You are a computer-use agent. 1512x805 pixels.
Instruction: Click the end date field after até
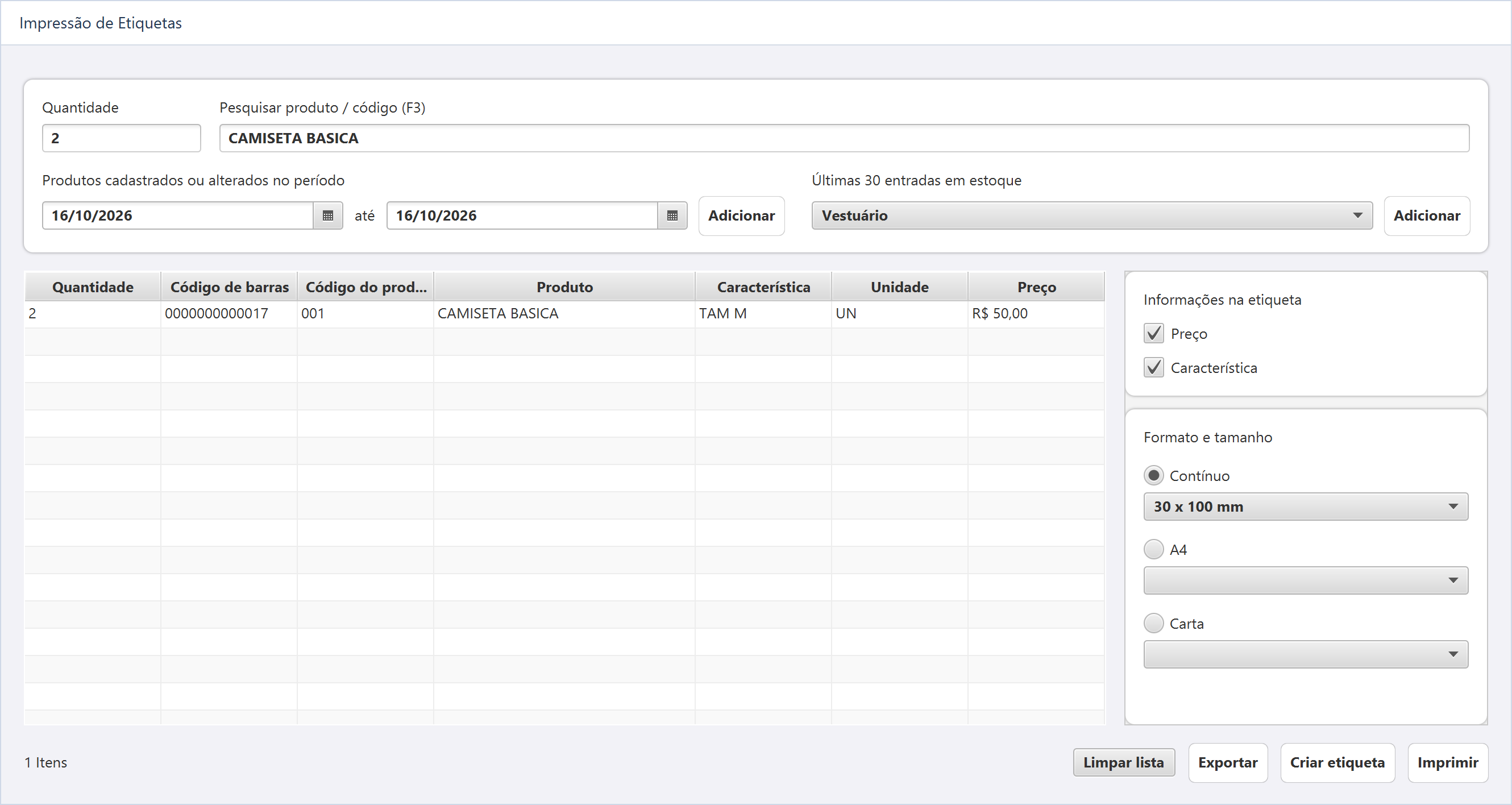522,215
